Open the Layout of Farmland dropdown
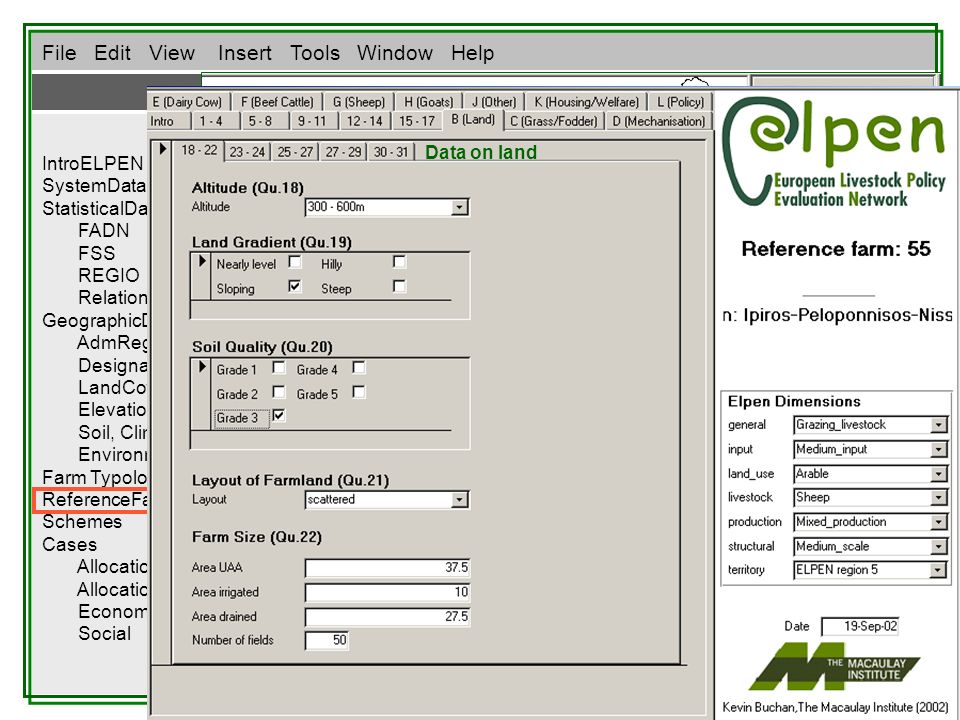 point(460,500)
